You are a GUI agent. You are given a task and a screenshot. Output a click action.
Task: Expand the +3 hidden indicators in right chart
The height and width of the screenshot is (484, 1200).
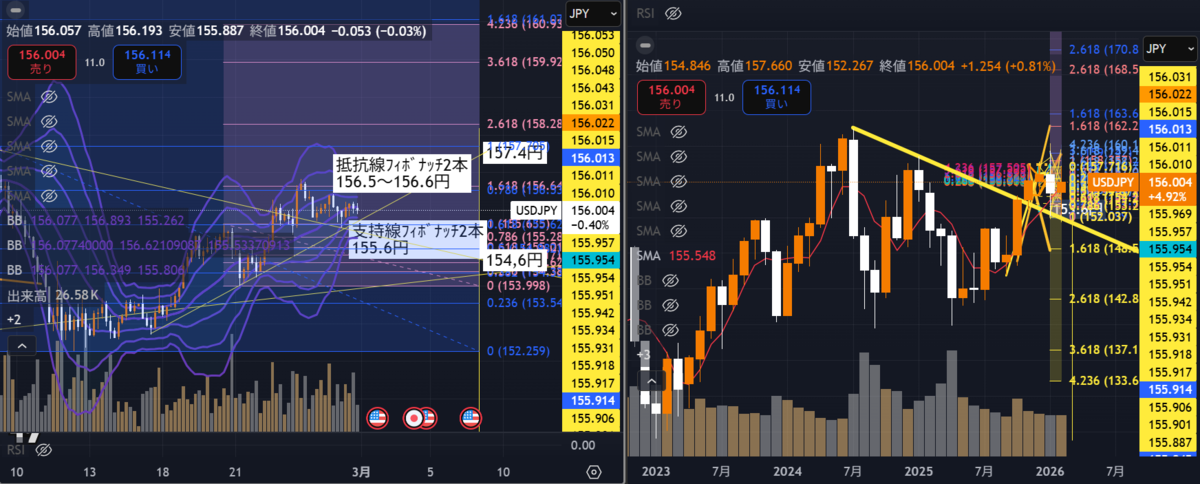[x=645, y=354]
